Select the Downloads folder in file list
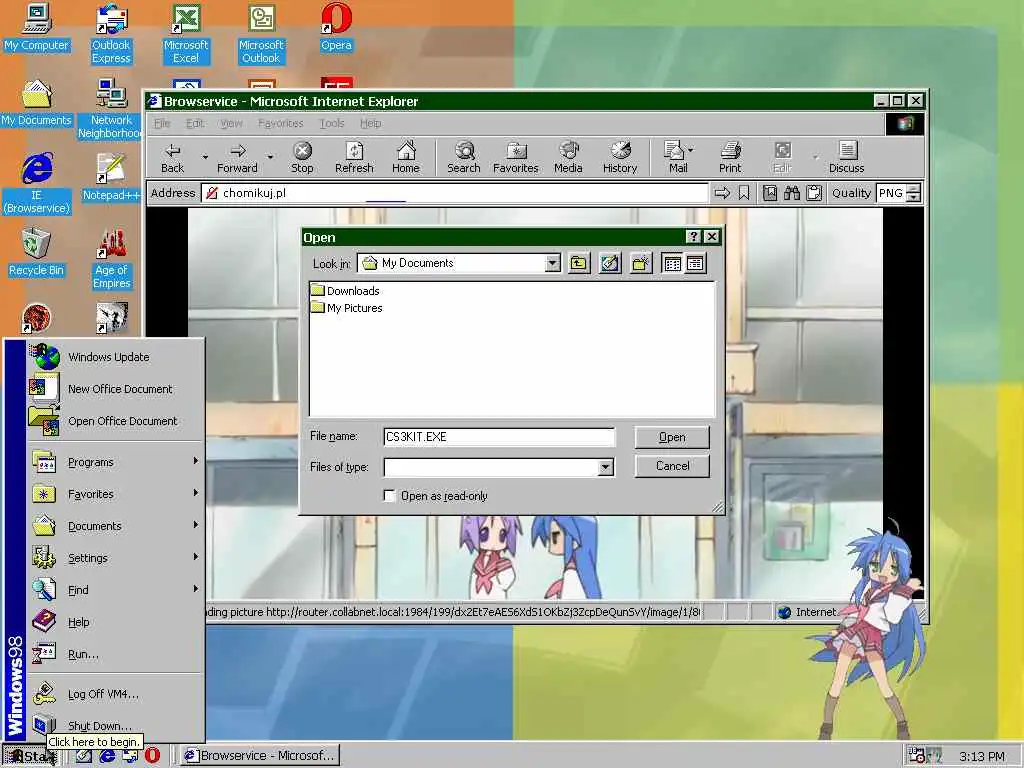Viewport: 1024px width, 768px height. pos(345,291)
